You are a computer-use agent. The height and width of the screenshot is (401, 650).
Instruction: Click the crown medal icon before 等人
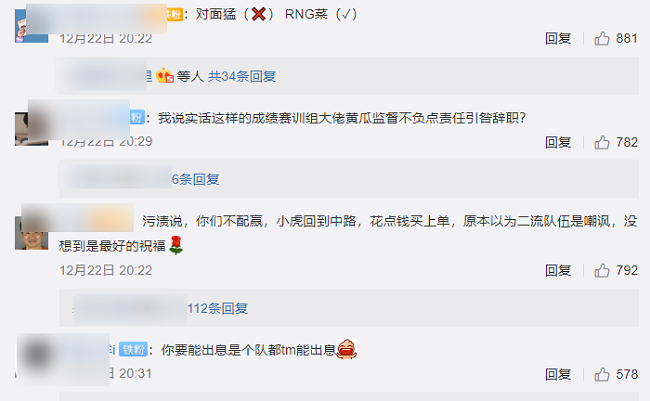coord(165,76)
